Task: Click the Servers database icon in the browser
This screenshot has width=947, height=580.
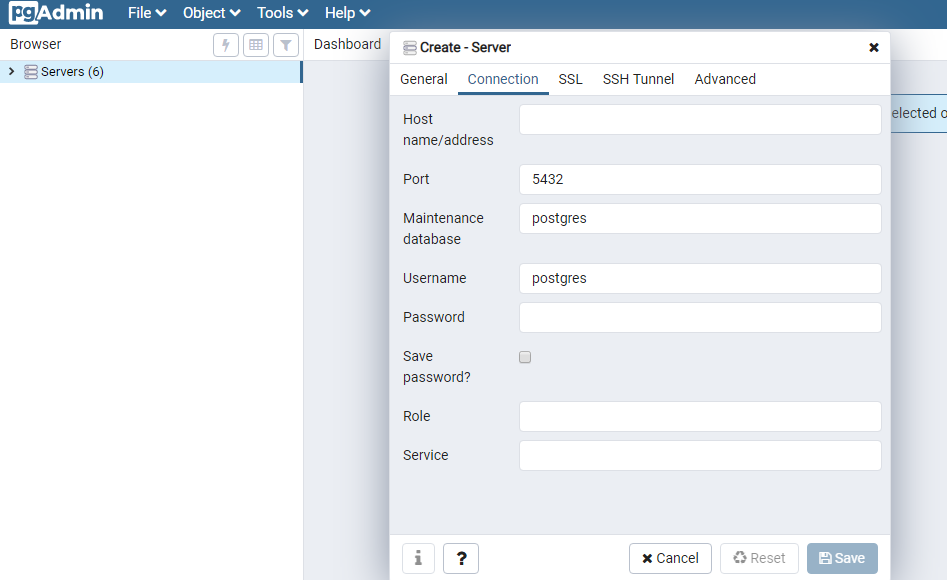Action: (31, 71)
